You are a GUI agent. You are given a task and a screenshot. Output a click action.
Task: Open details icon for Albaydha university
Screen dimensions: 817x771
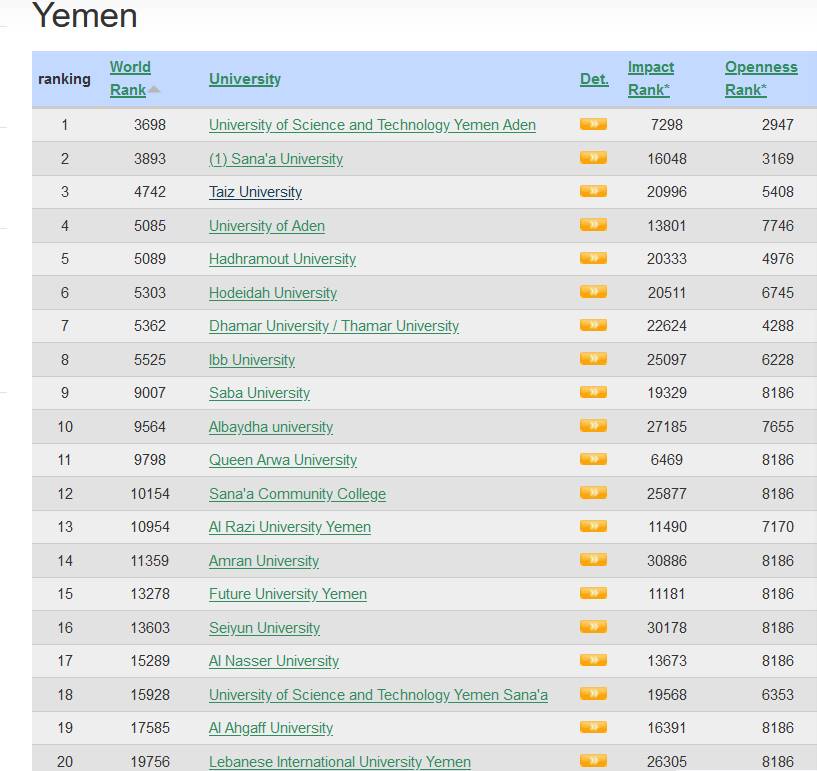click(x=593, y=426)
